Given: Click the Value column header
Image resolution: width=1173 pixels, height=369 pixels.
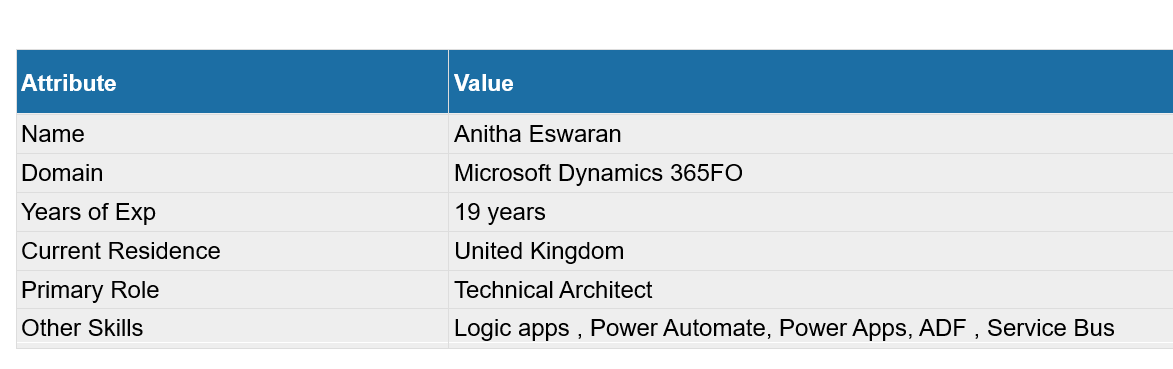Looking at the screenshot, I should pyautogui.click(x=811, y=82).
